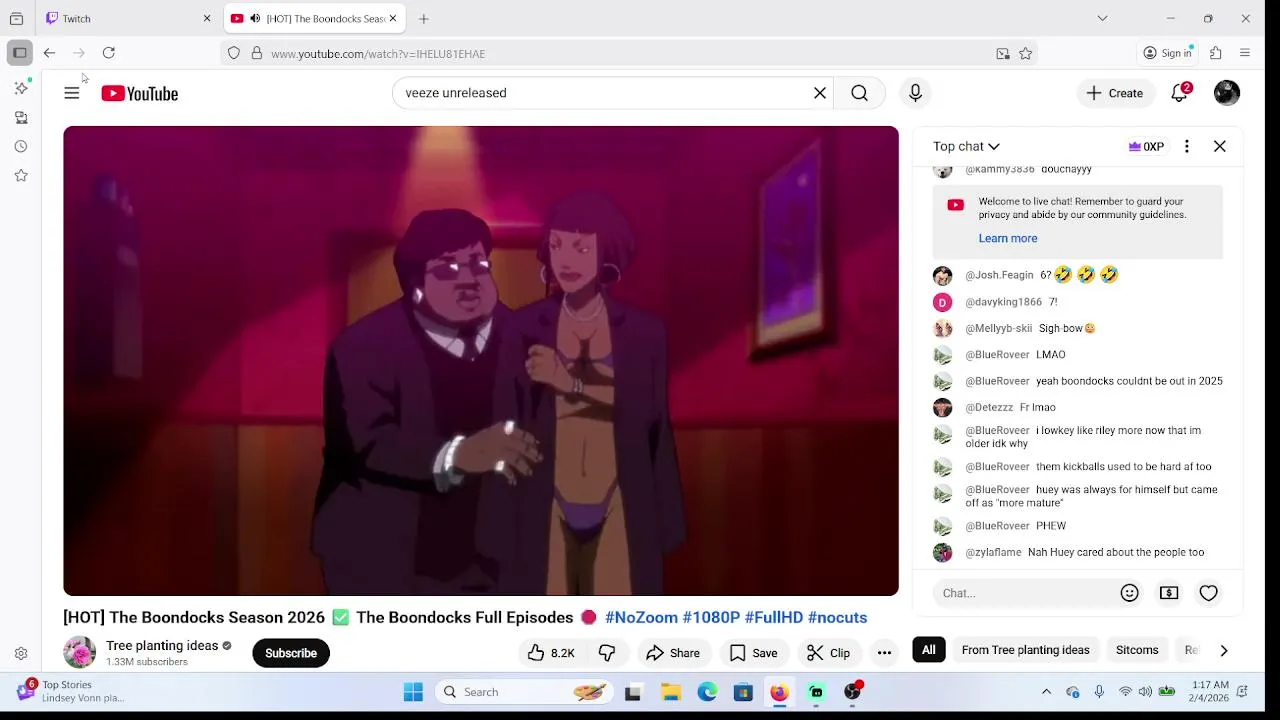1280x720 pixels.
Task: Search with your voice microphone
Action: click(915, 93)
